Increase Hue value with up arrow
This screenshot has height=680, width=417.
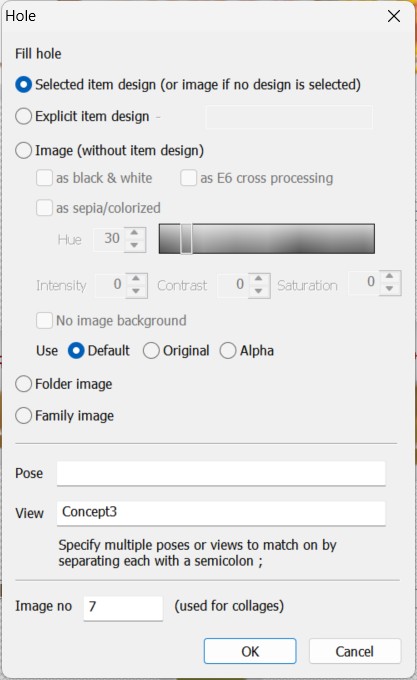(x=135, y=233)
